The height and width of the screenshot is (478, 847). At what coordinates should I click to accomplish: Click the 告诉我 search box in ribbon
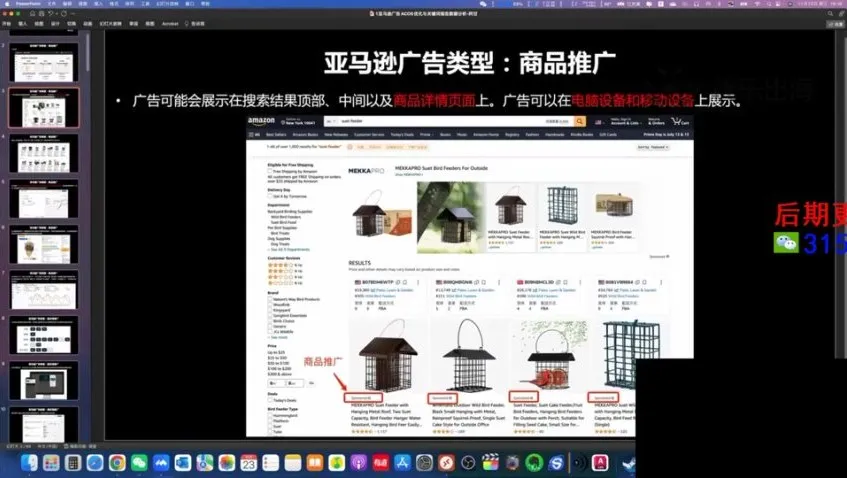pos(196,23)
